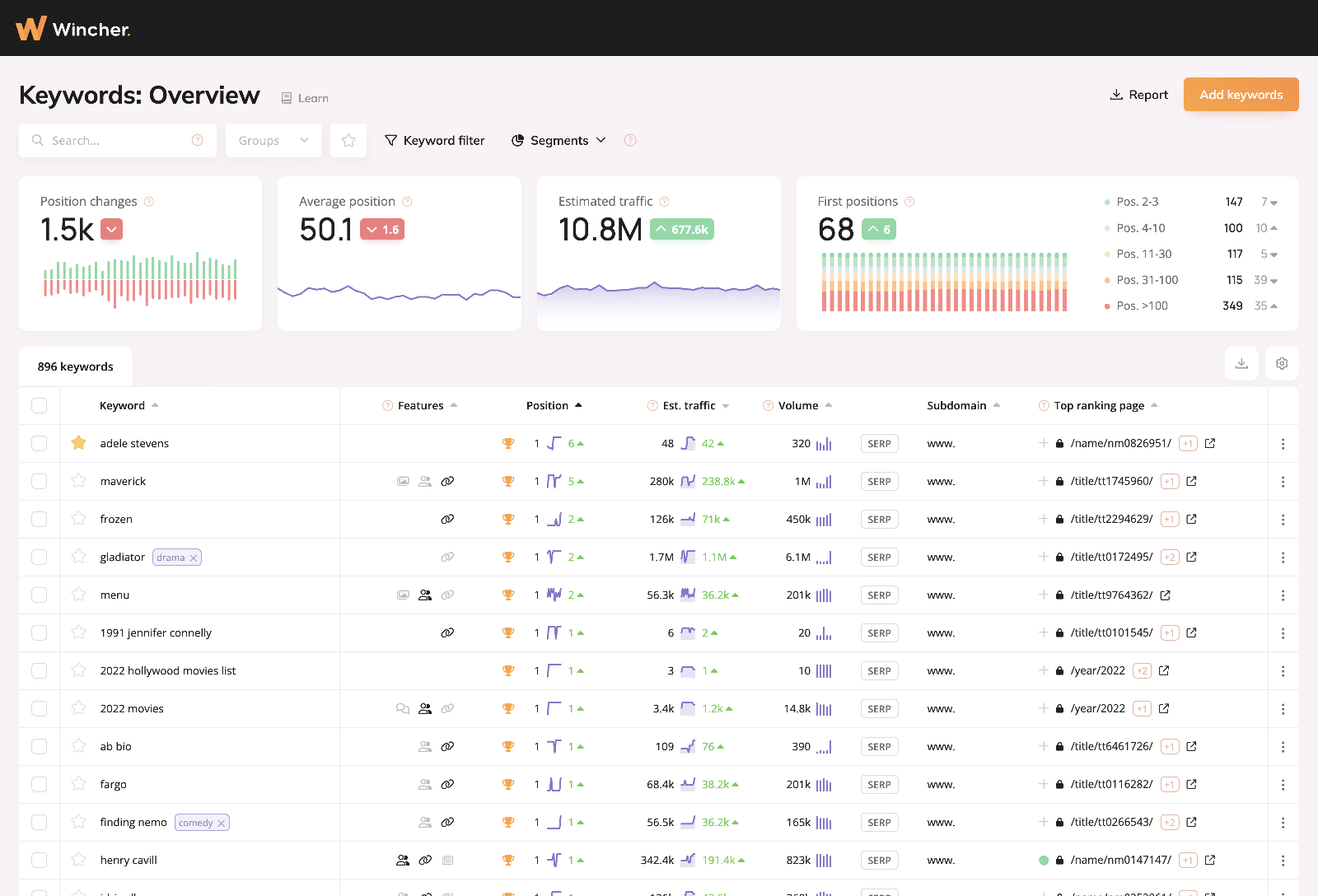Check the box for fargo keyword

click(x=40, y=784)
